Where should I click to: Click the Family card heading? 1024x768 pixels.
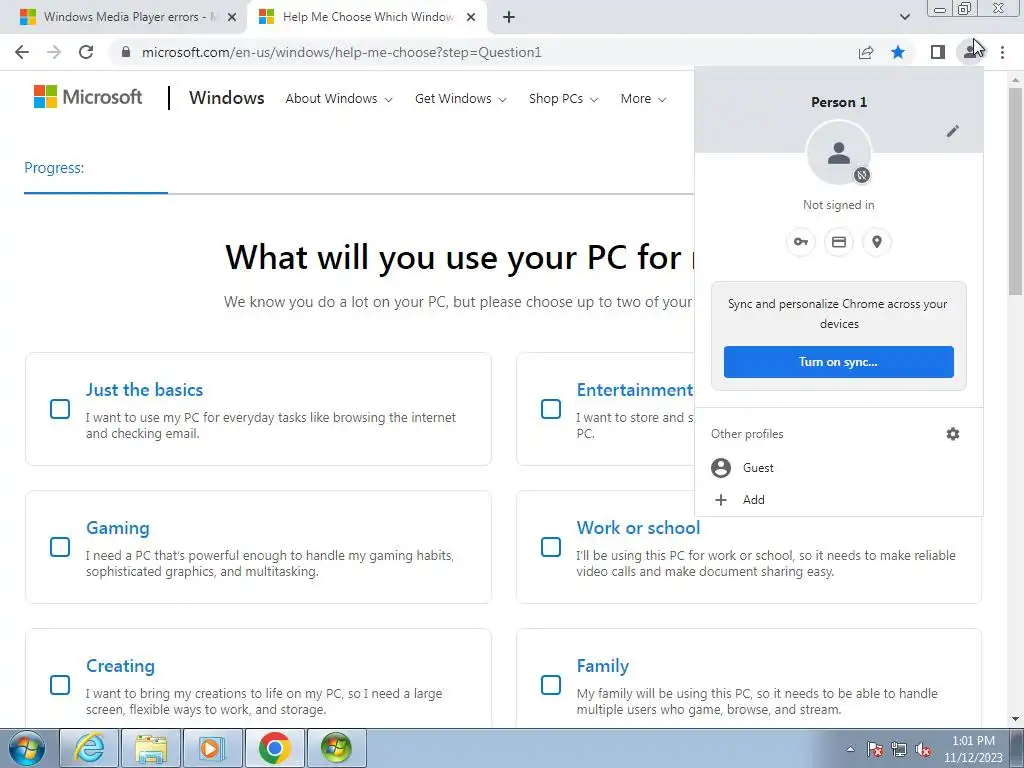[x=603, y=666]
